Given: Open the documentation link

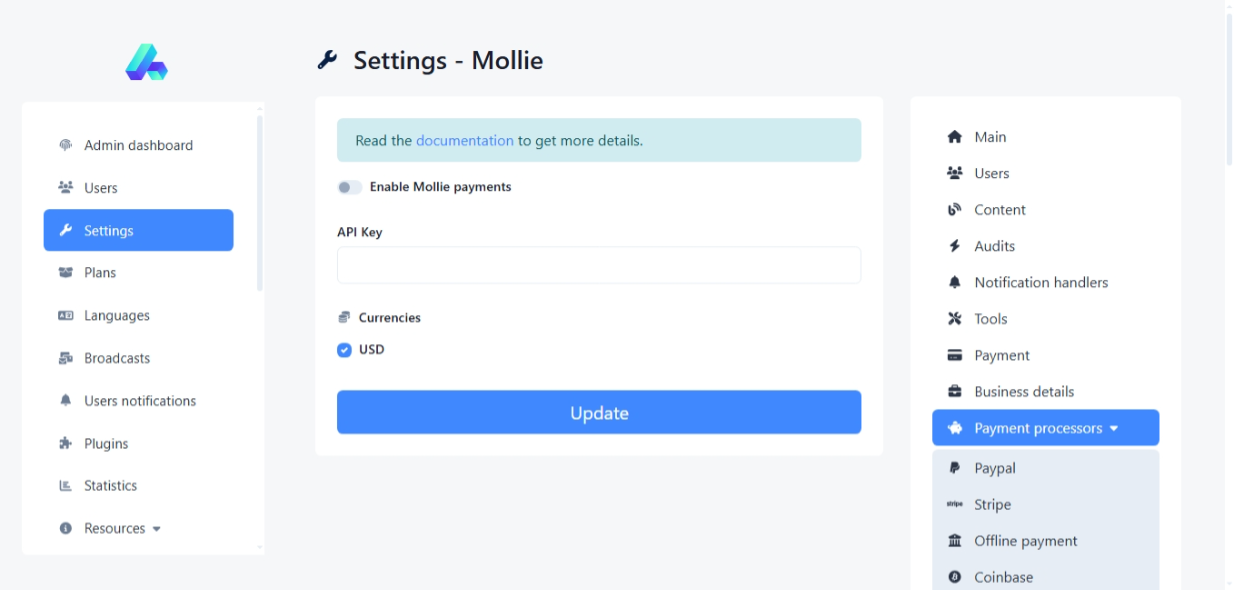Looking at the screenshot, I should [x=464, y=141].
